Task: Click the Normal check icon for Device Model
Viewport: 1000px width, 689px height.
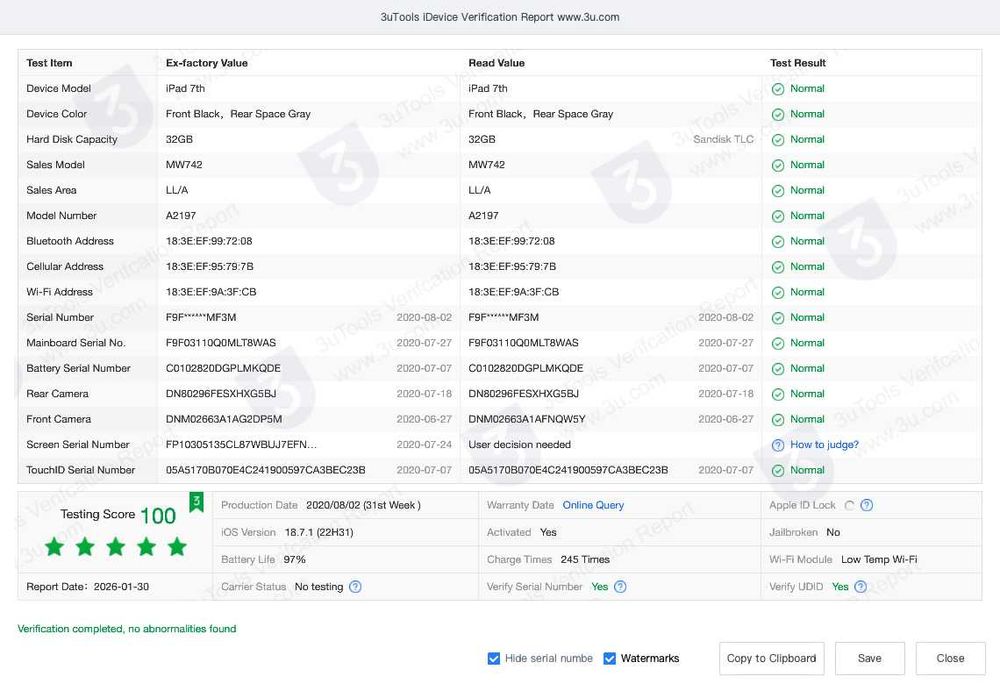Action: tap(777, 89)
